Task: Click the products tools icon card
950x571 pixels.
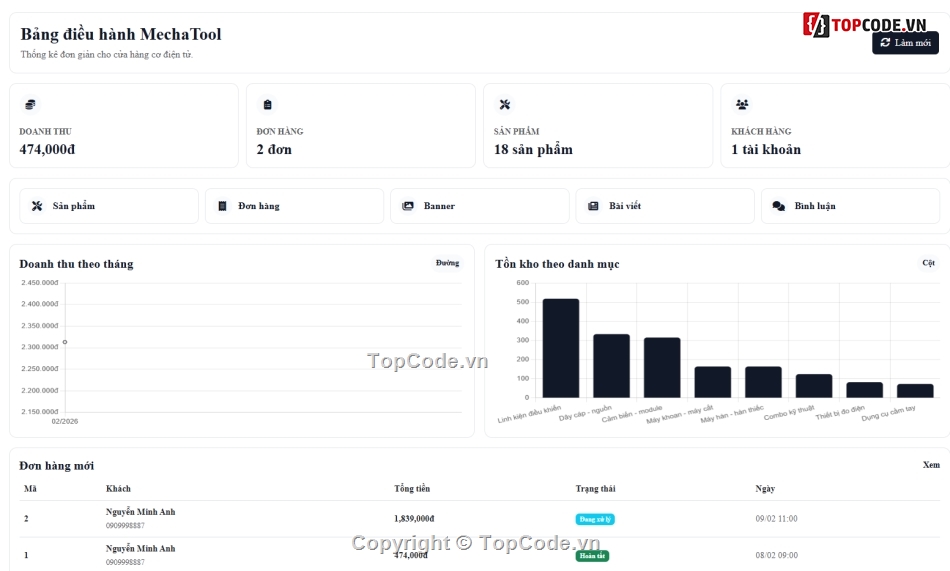Action: click(505, 105)
